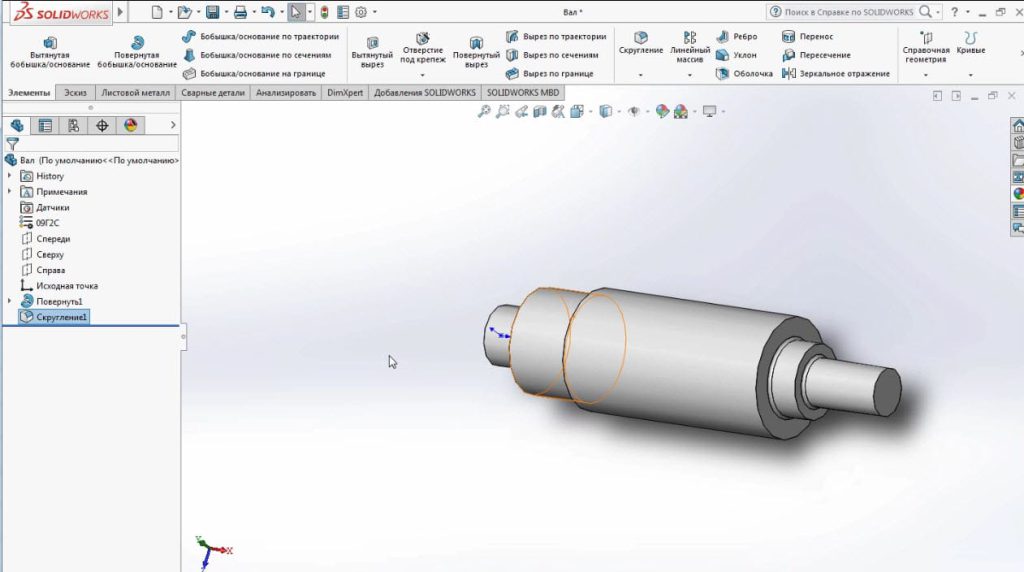Select the Линейный массив tool

click(690, 48)
